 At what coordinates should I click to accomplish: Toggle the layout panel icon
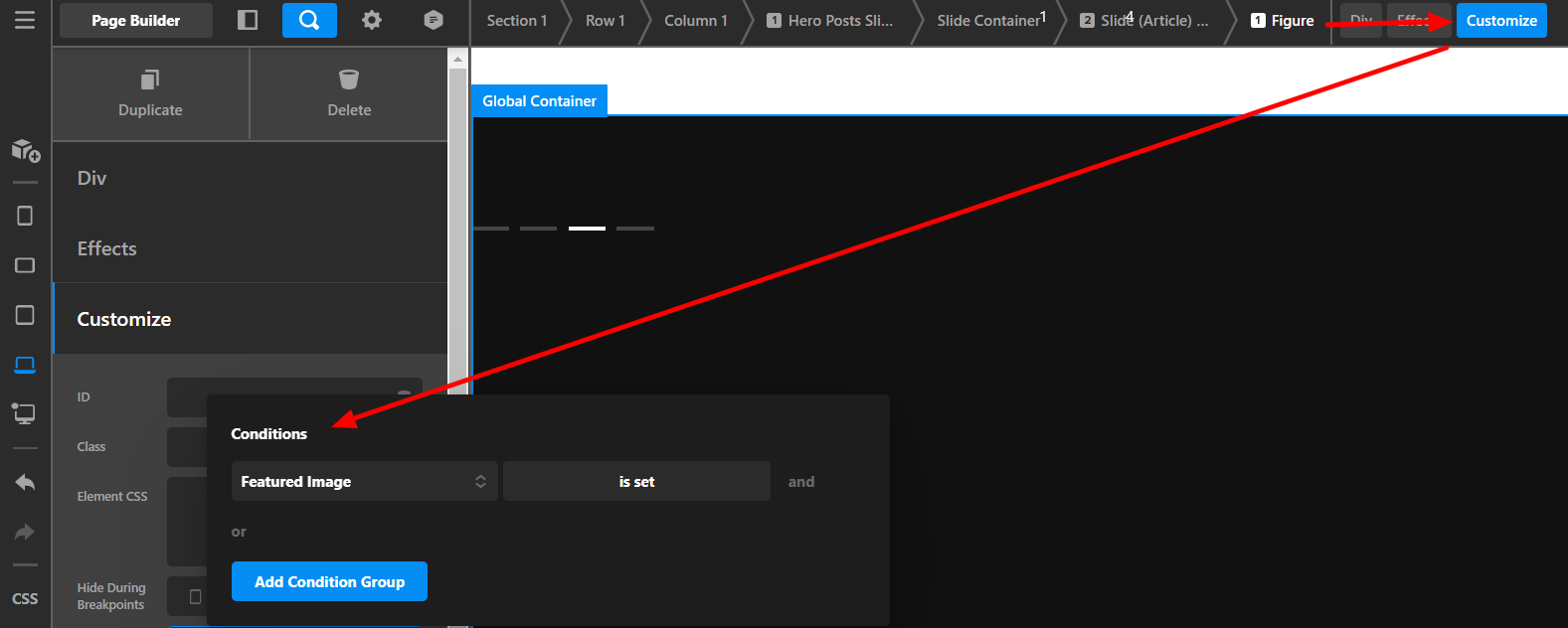[x=248, y=20]
